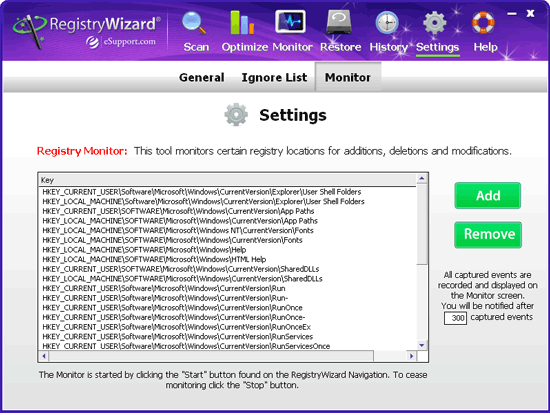550x415 pixels.
Task: Switch to the General tab
Action: (x=202, y=78)
